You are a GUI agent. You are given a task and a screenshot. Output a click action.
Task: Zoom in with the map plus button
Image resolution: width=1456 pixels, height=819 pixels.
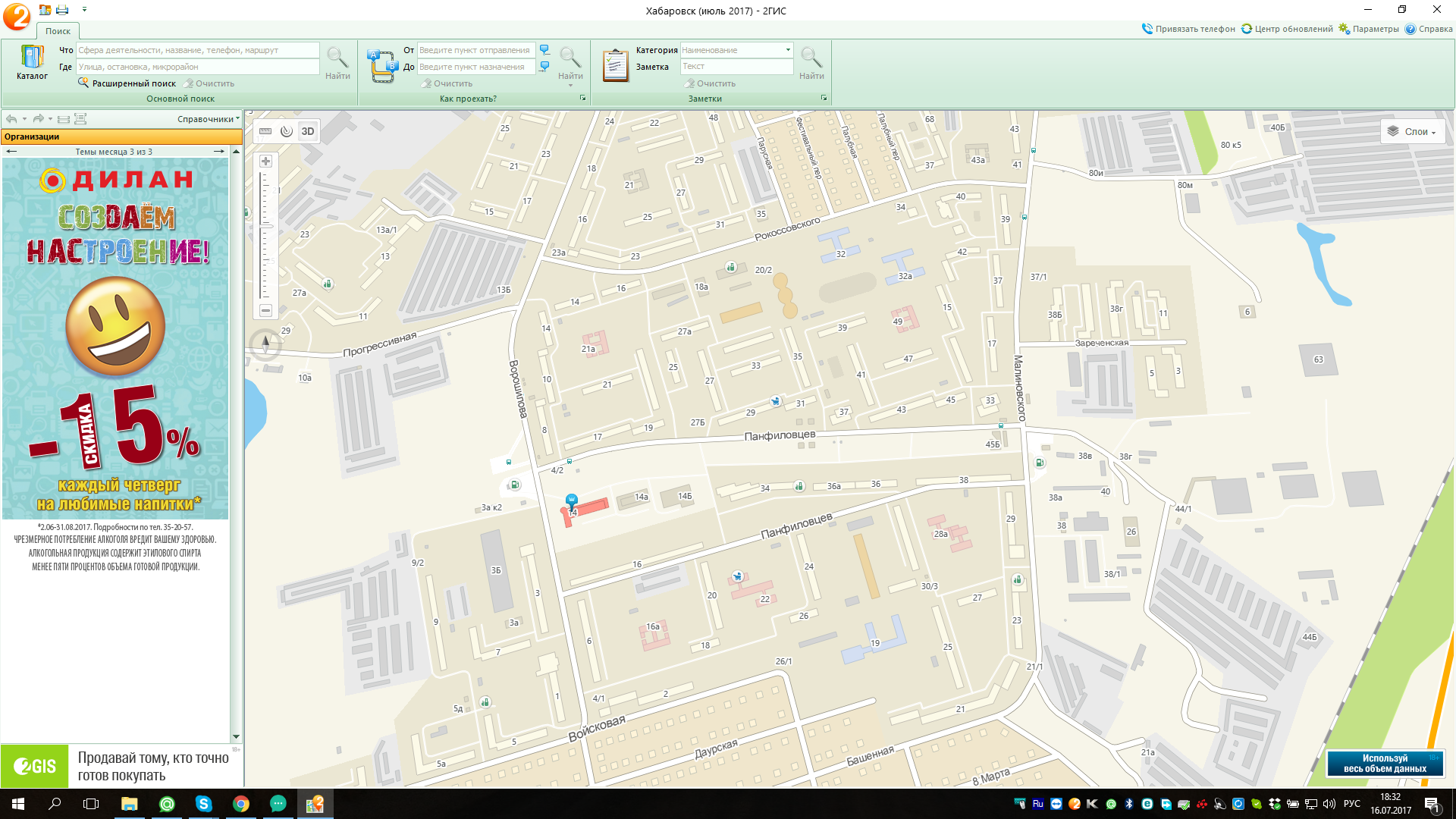[x=265, y=162]
